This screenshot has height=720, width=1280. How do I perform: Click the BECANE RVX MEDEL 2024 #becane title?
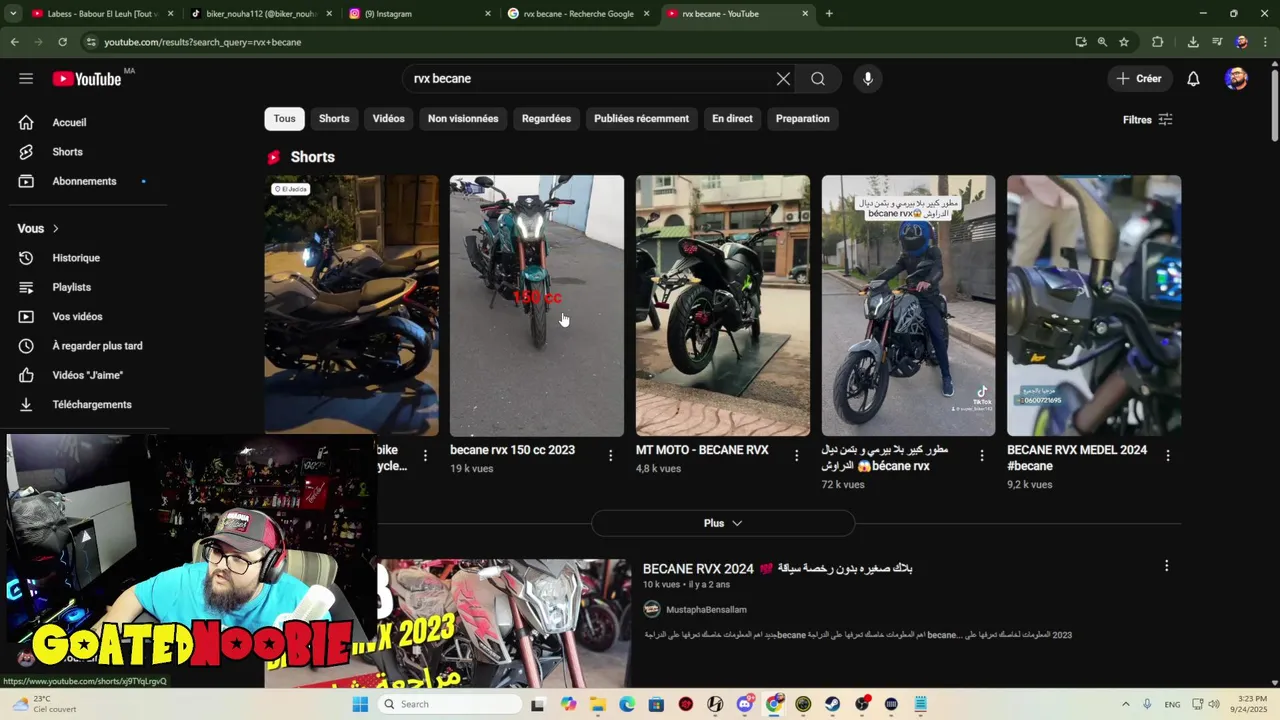tap(1077, 458)
